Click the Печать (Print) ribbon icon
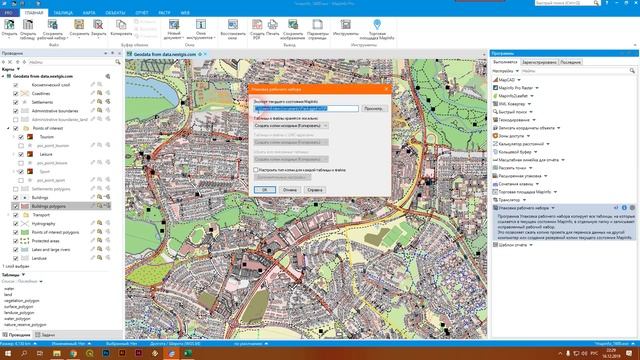640x360 pixels. (273, 24)
